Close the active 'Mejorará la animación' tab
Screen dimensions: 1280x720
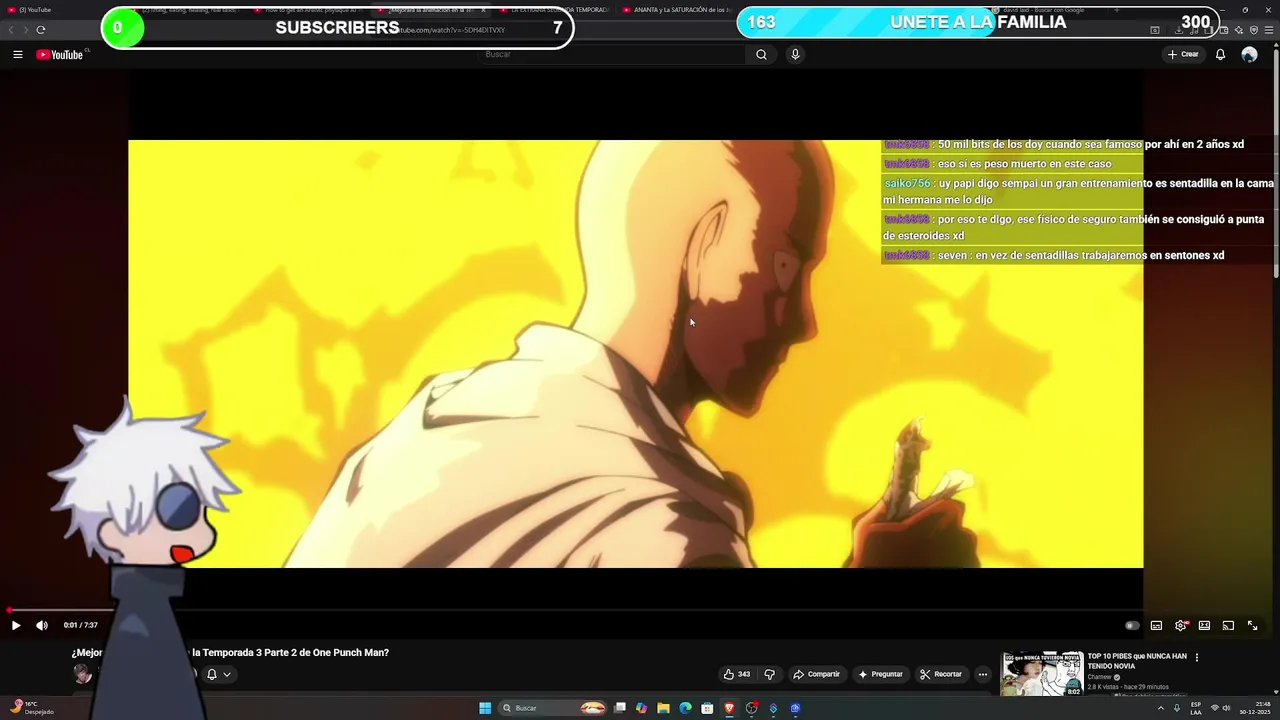click(x=483, y=10)
